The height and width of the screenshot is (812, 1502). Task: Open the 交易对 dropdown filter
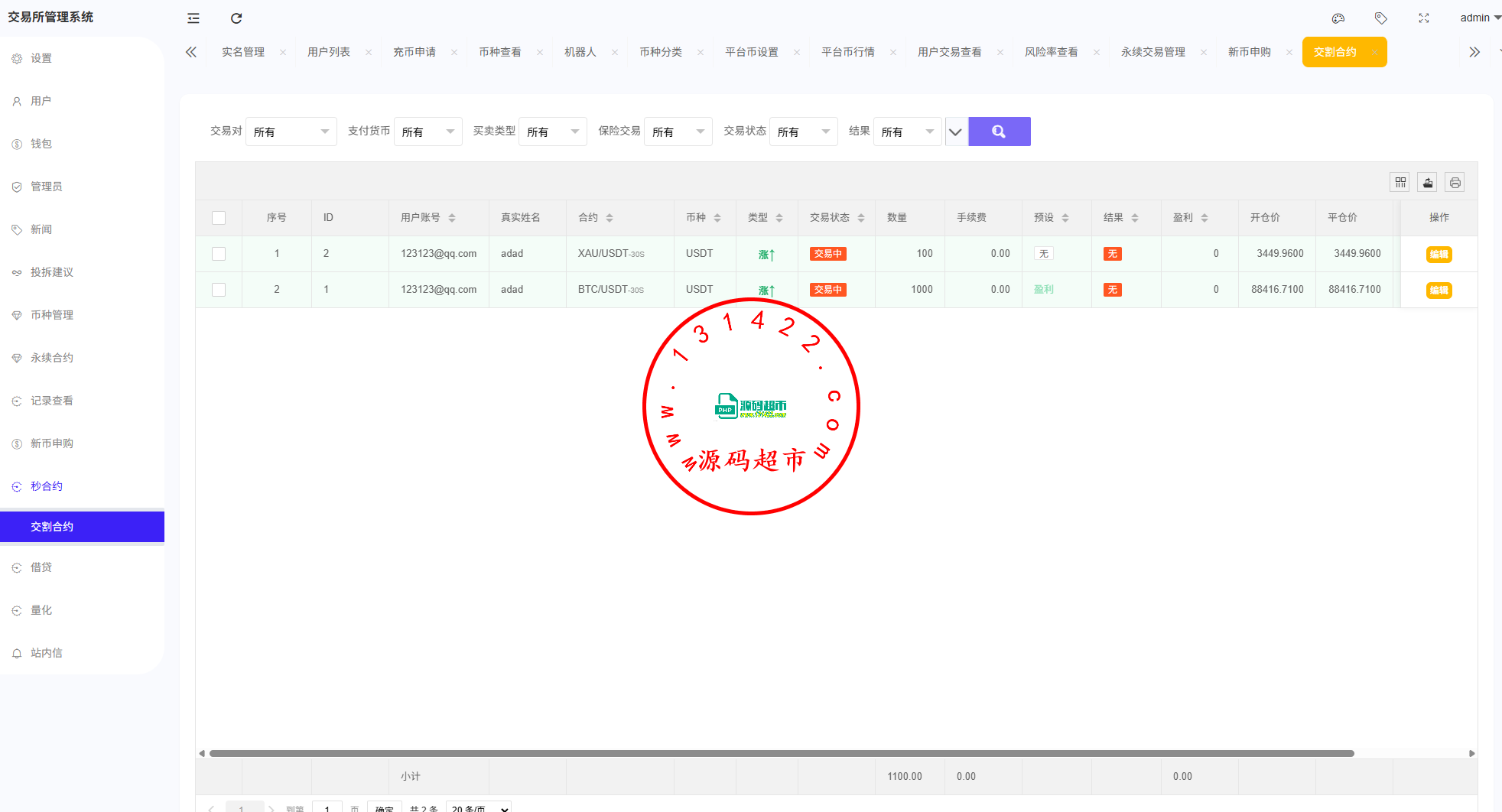coord(291,132)
